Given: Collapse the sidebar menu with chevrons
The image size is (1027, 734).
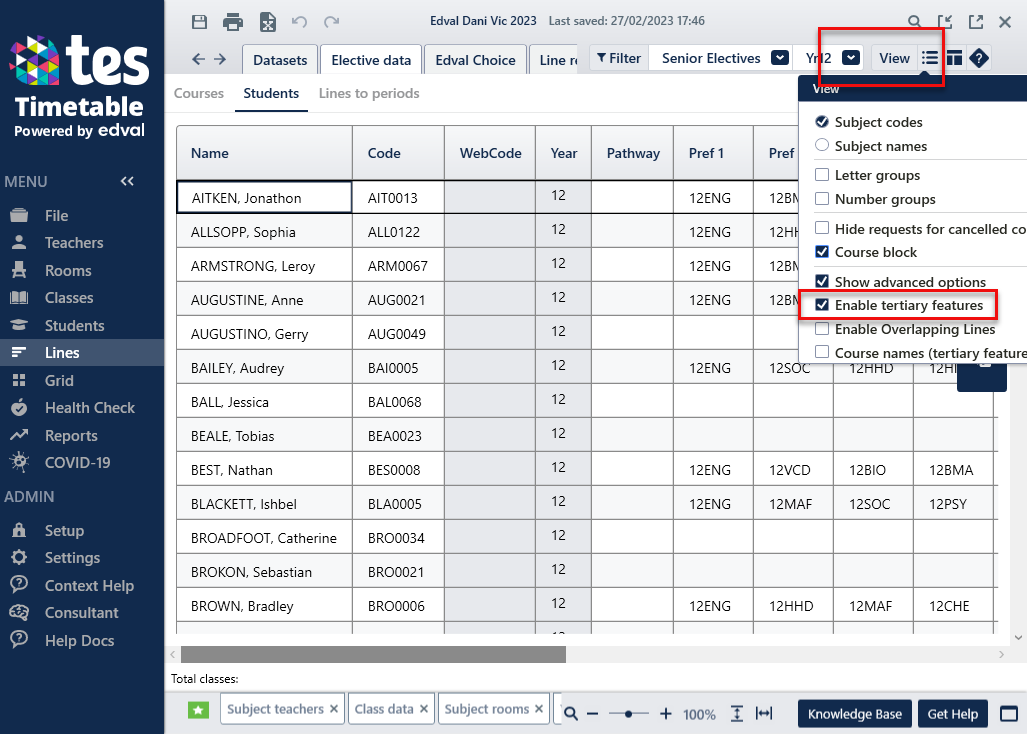Looking at the screenshot, I should 127,181.
